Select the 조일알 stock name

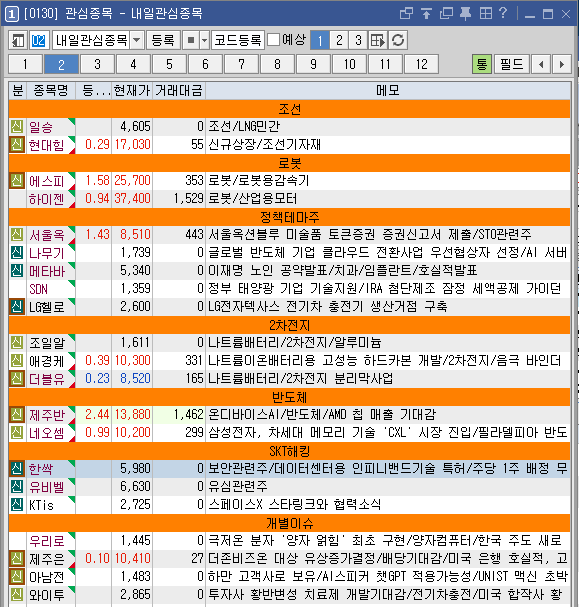point(46,343)
